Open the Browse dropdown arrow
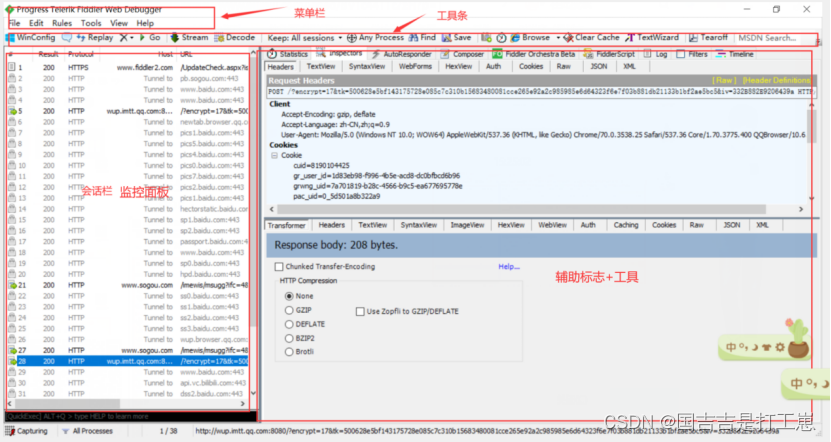Screen dimensions: 831x442 tap(558, 38)
